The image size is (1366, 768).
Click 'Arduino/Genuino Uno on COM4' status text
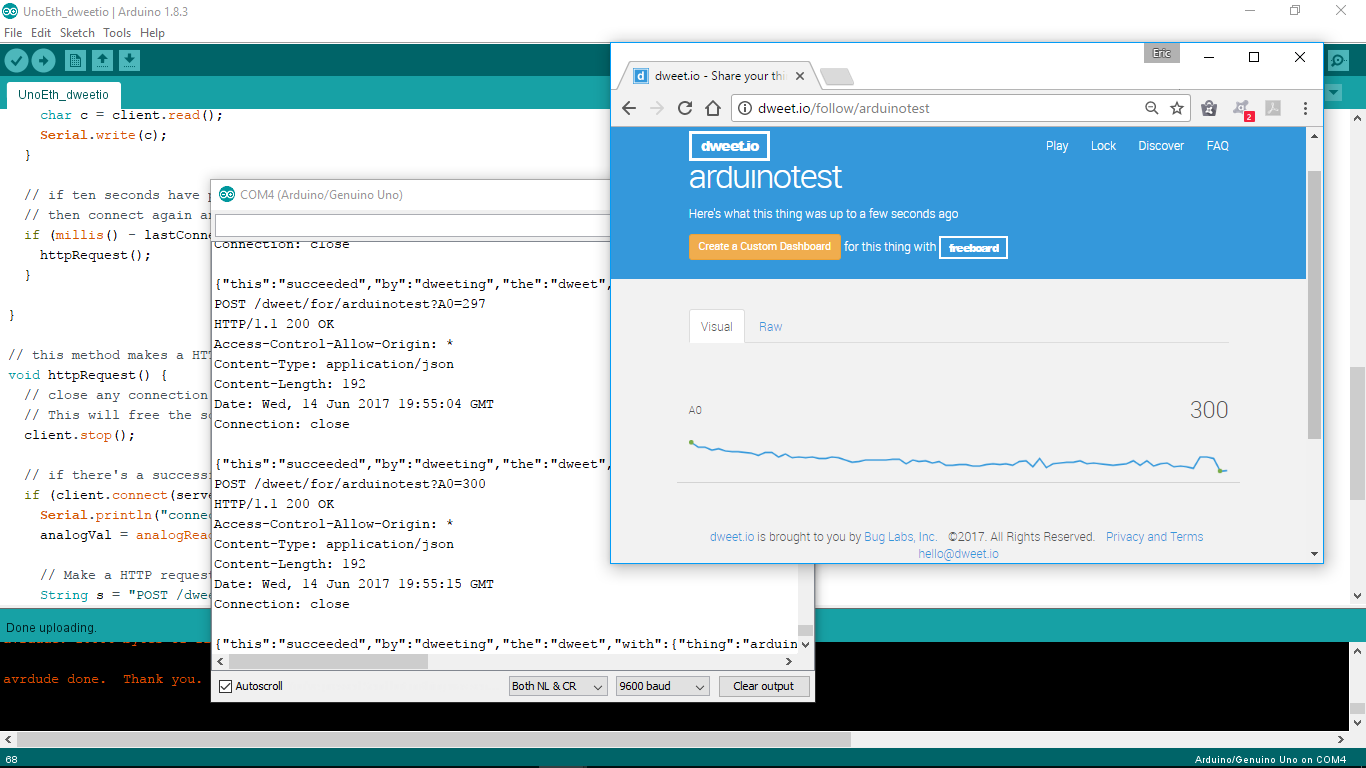(1270, 760)
